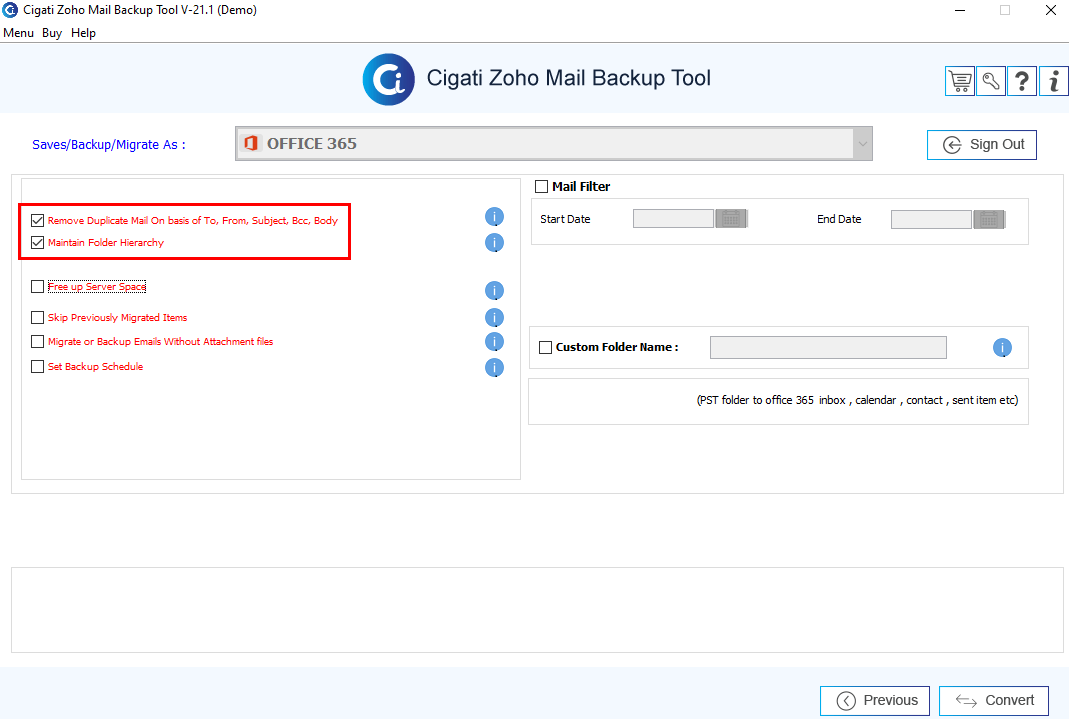
Task: Enable Set Backup Schedule option
Action: [37, 367]
